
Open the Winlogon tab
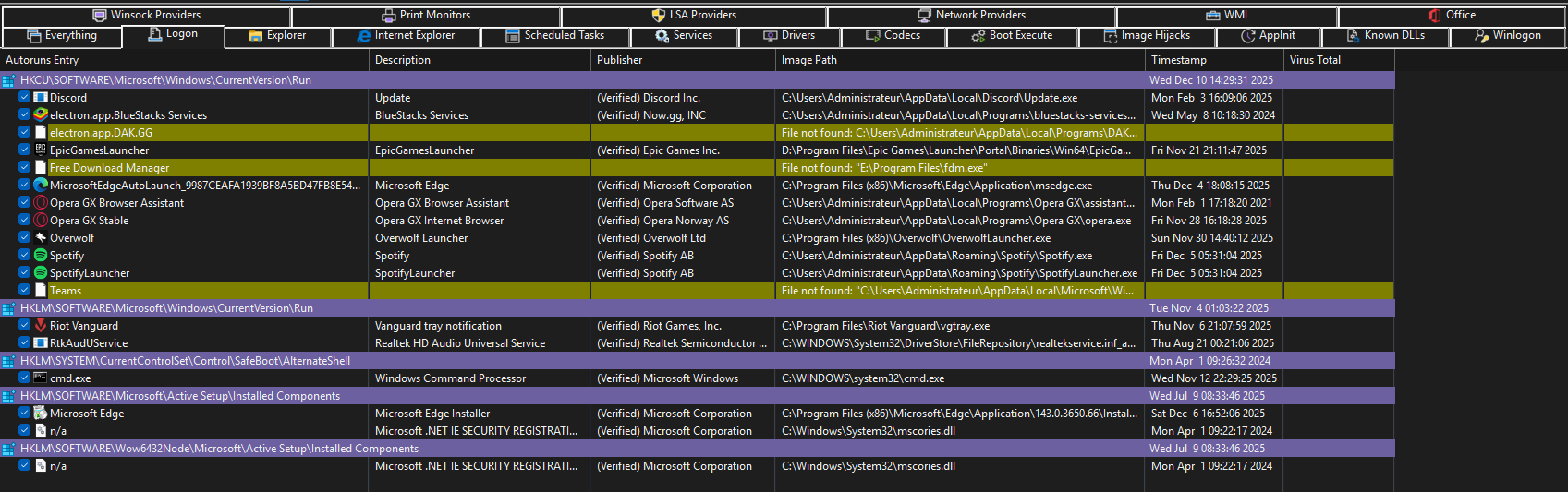[1508, 36]
